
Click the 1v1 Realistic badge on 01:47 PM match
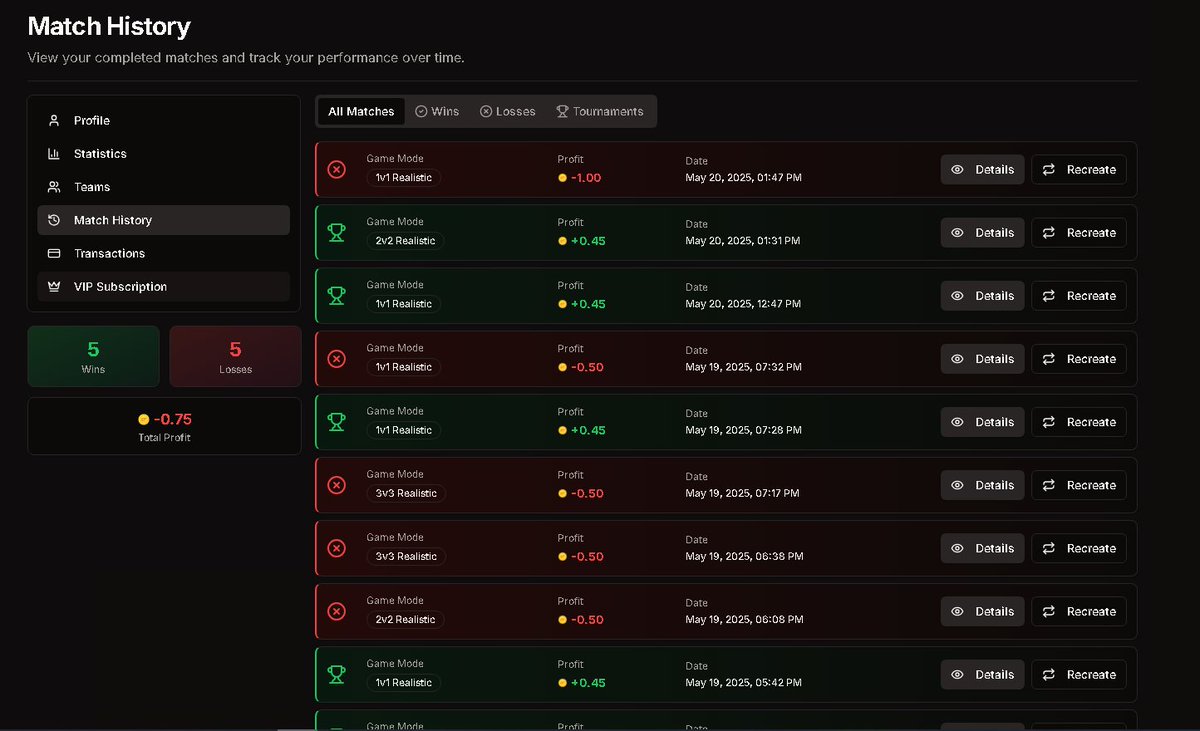tap(404, 178)
